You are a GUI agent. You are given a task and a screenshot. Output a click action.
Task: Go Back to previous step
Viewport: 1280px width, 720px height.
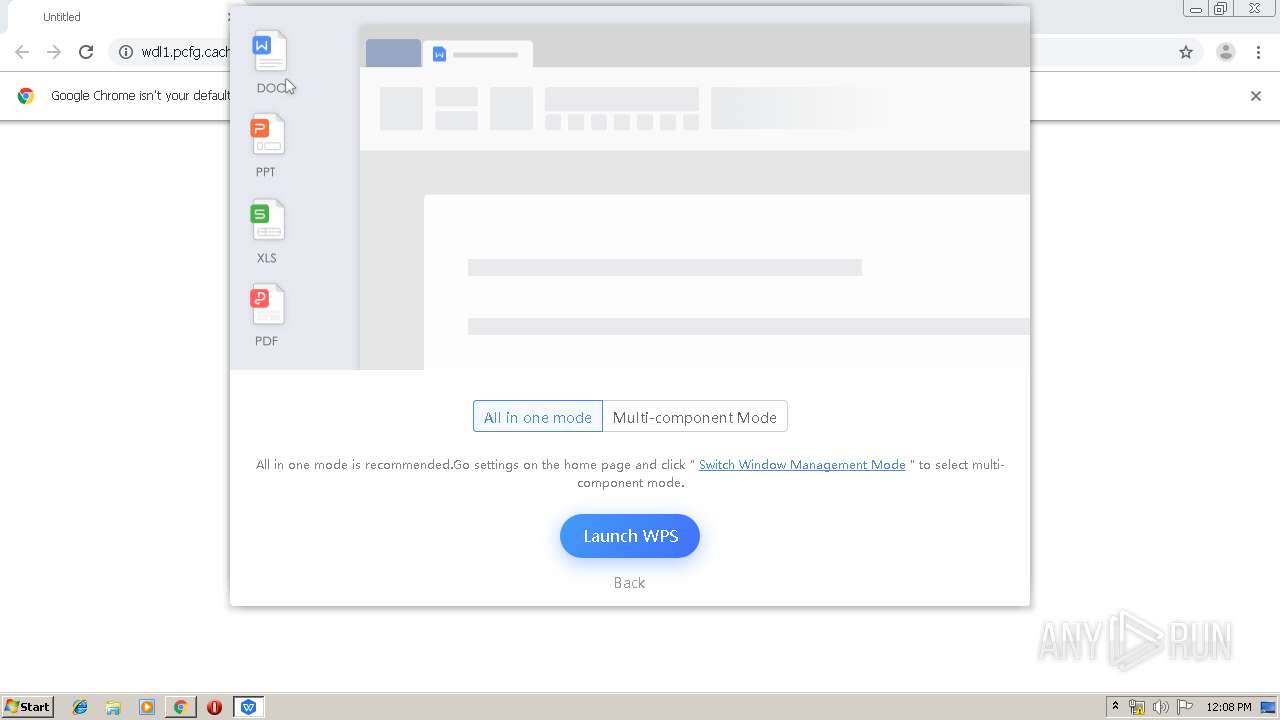click(x=629, y=582)
